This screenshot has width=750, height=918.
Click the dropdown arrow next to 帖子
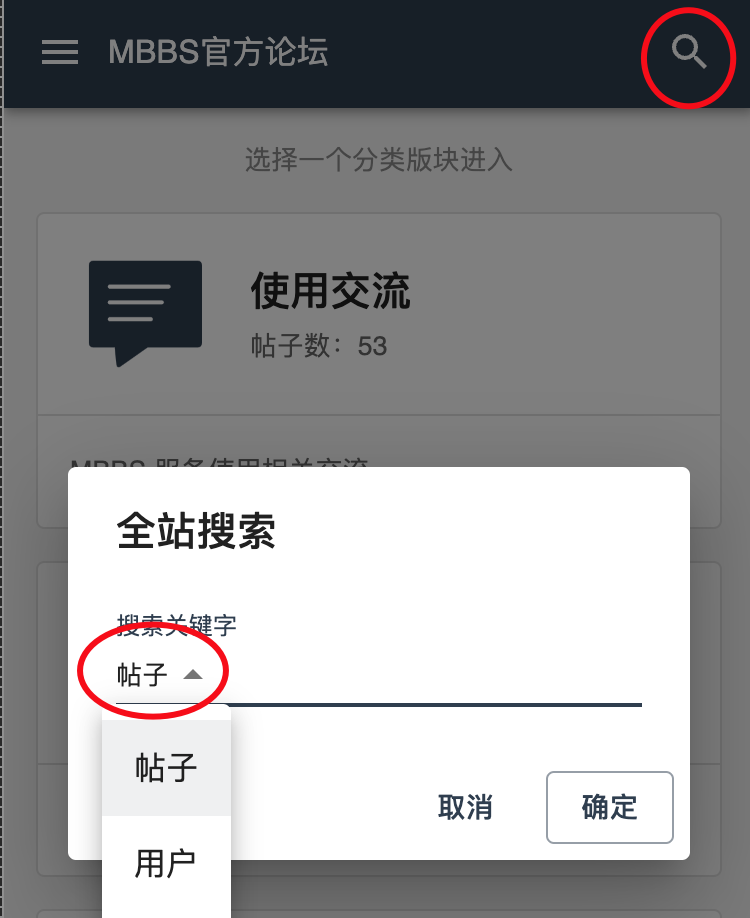[x=193, y=674]
